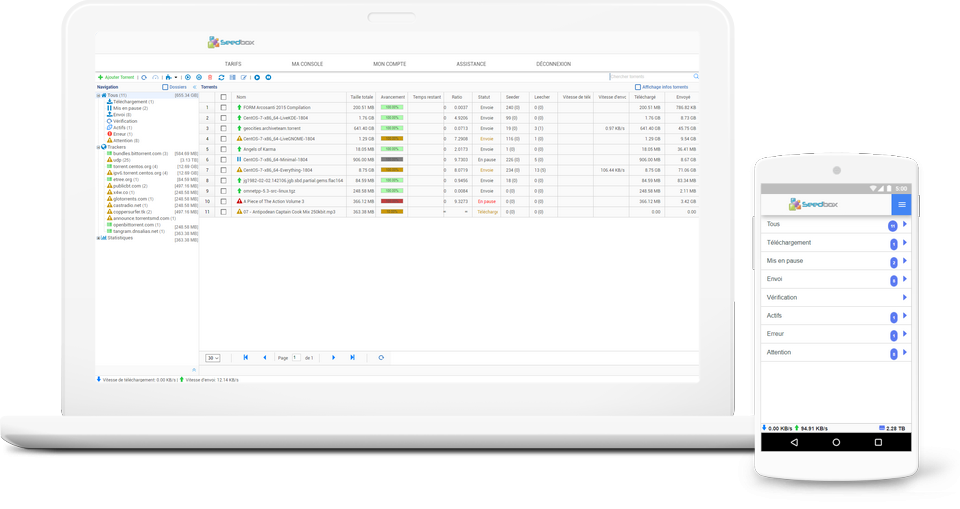Viewport: 960px width, 509px height.
Task: Click the Seedbox logo on laptop screen
Action: 231,42
